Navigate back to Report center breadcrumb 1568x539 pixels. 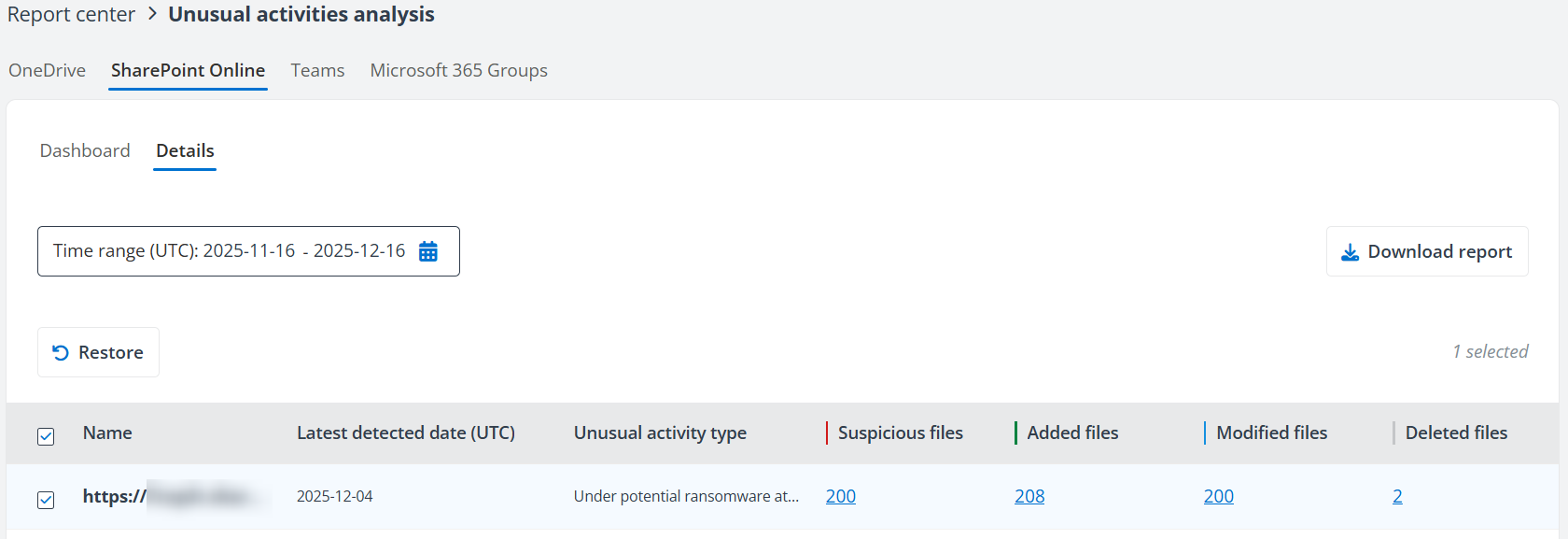click(71, 15)
